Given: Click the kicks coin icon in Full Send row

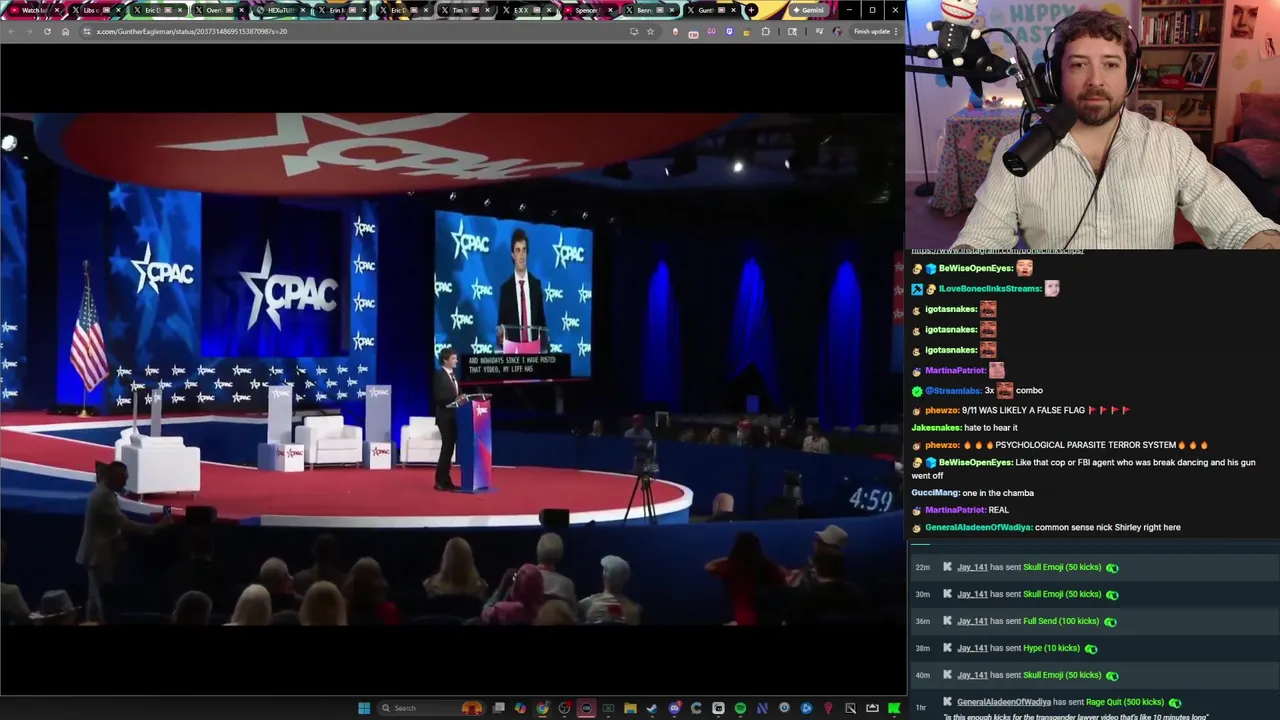Looking at the screenshot, I should point(1111,622).
